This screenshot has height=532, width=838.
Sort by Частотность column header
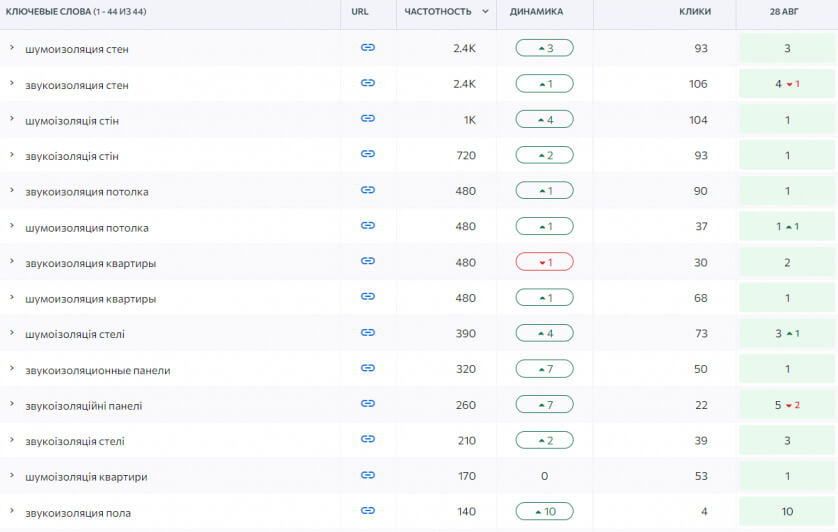[446, 11]
